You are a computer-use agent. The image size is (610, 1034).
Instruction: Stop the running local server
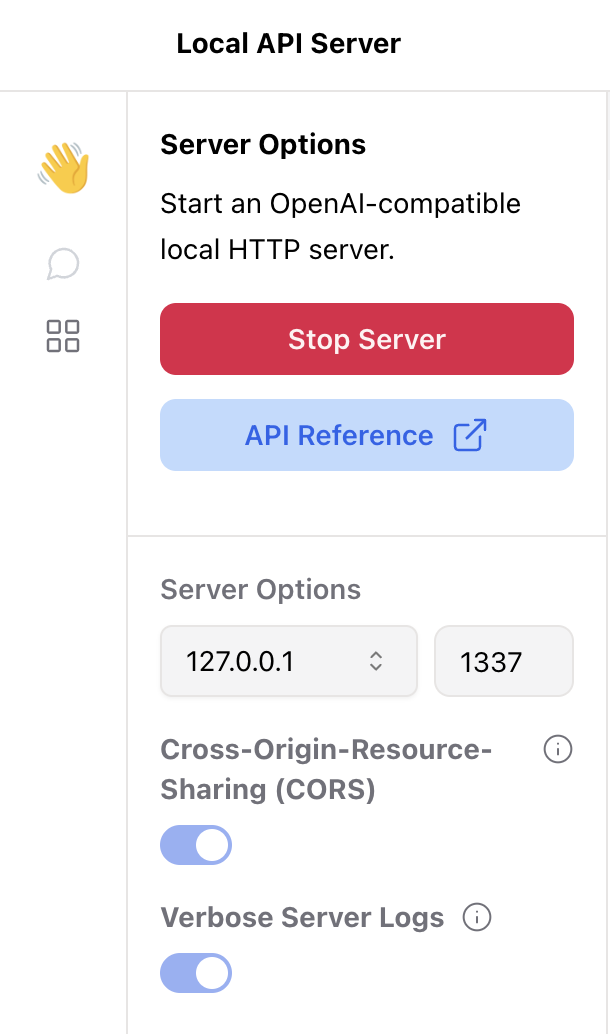(366, 339)
